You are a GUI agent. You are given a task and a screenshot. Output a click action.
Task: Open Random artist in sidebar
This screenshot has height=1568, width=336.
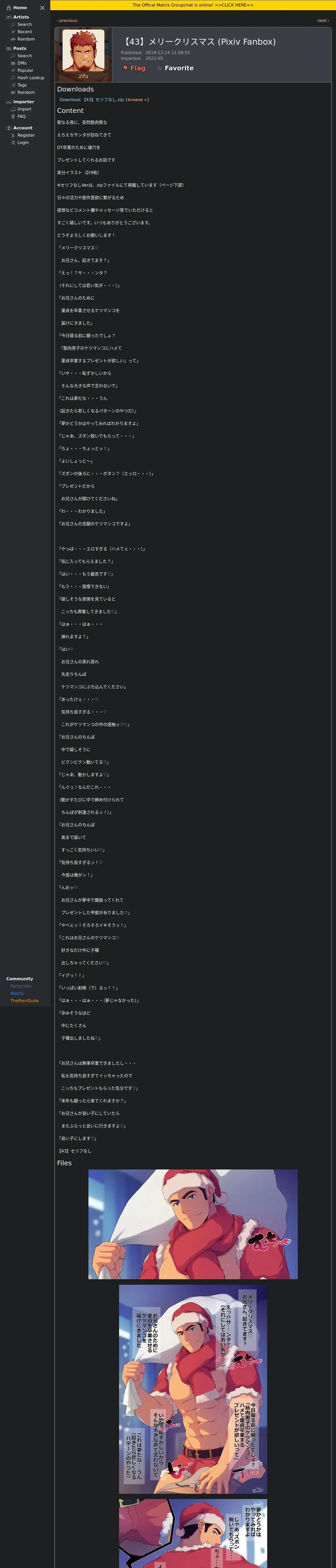tap(26, 39)
